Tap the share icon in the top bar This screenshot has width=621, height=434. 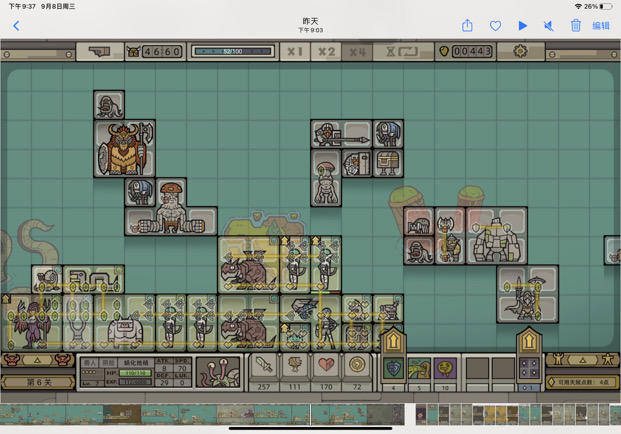point(467,26)
